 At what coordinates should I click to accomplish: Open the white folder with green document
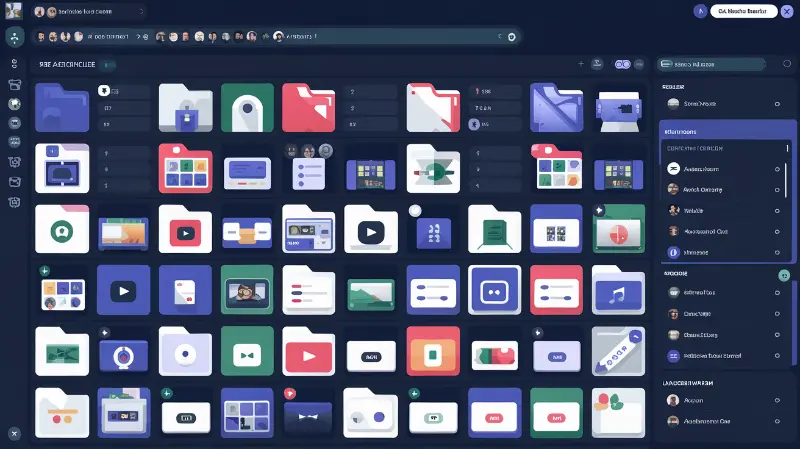coord(494,229)
